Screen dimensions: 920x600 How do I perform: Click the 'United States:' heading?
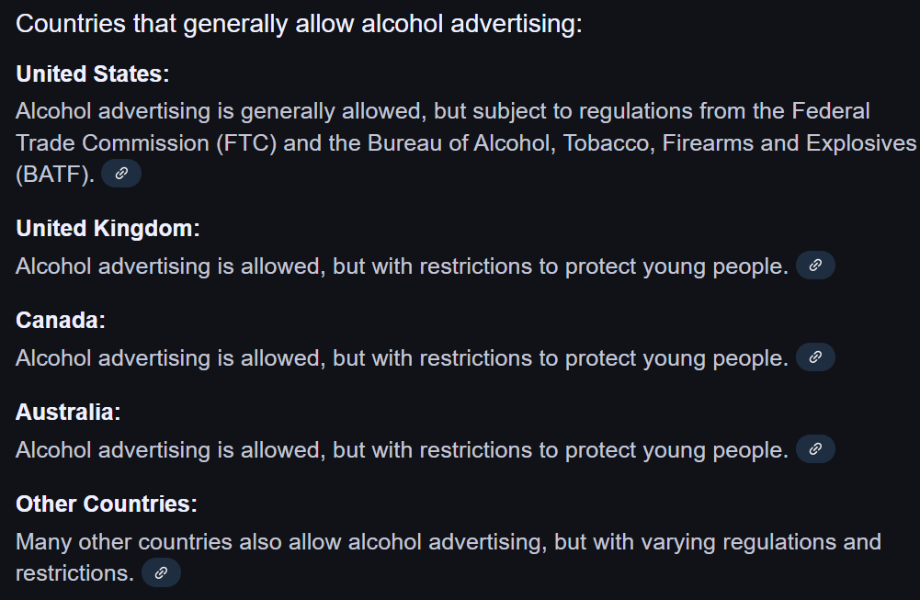tap(93, 74)
